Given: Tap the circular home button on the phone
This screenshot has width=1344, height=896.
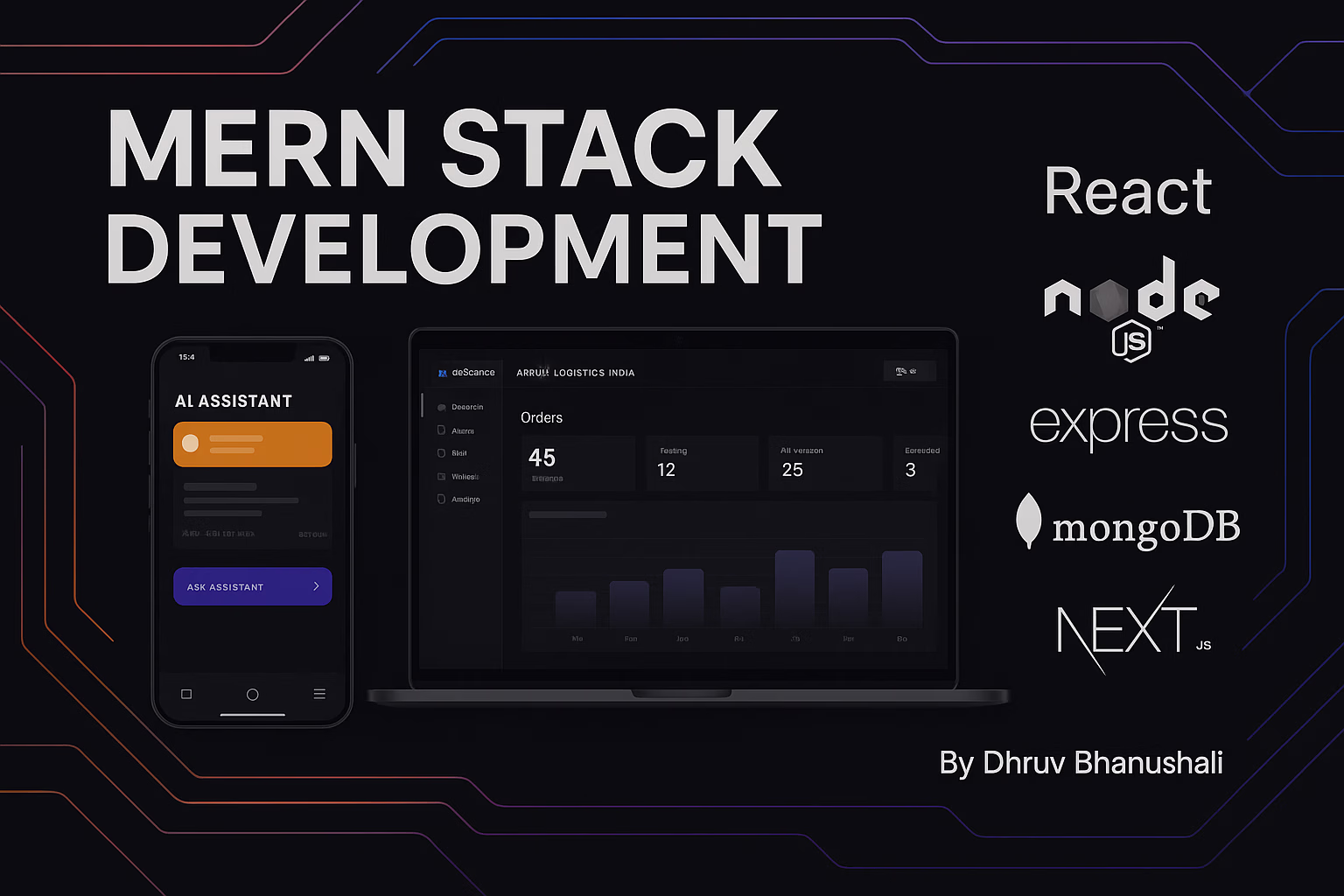Looking at the screenshot, I should click(x=252, y=693).
